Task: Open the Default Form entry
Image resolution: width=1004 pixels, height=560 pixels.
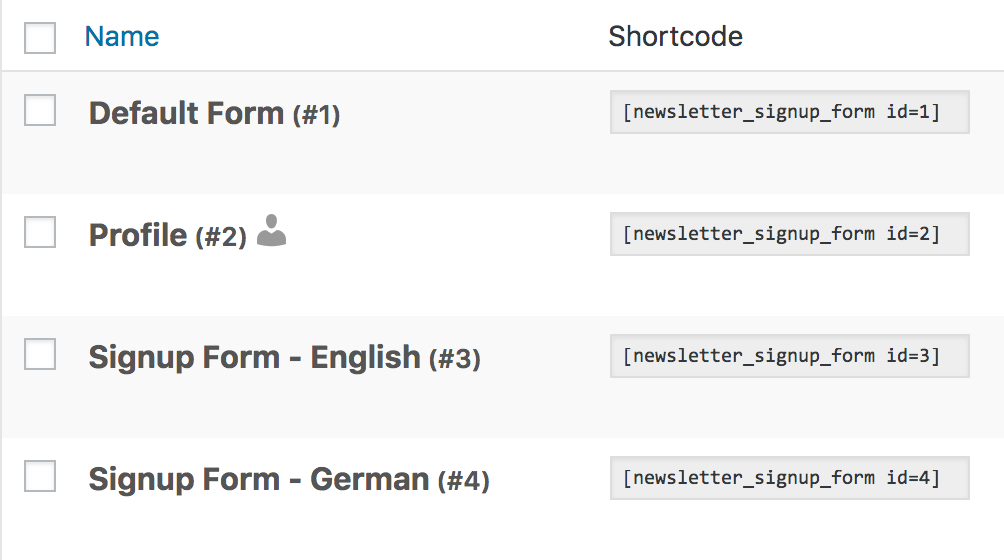Action: click(186, 113)
